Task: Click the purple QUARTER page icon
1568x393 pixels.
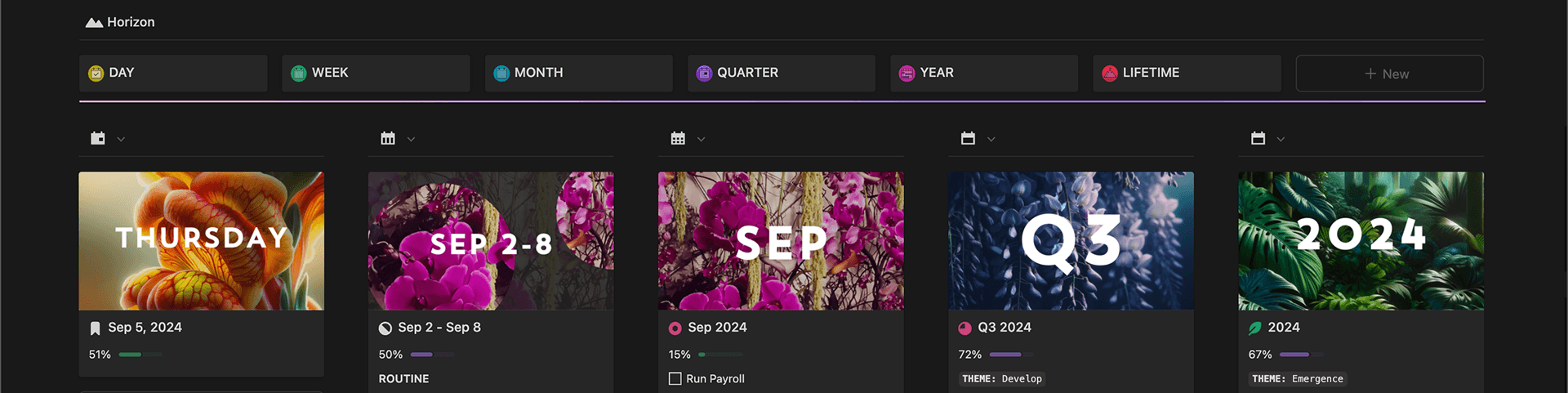Action: [x=704, y=74]
